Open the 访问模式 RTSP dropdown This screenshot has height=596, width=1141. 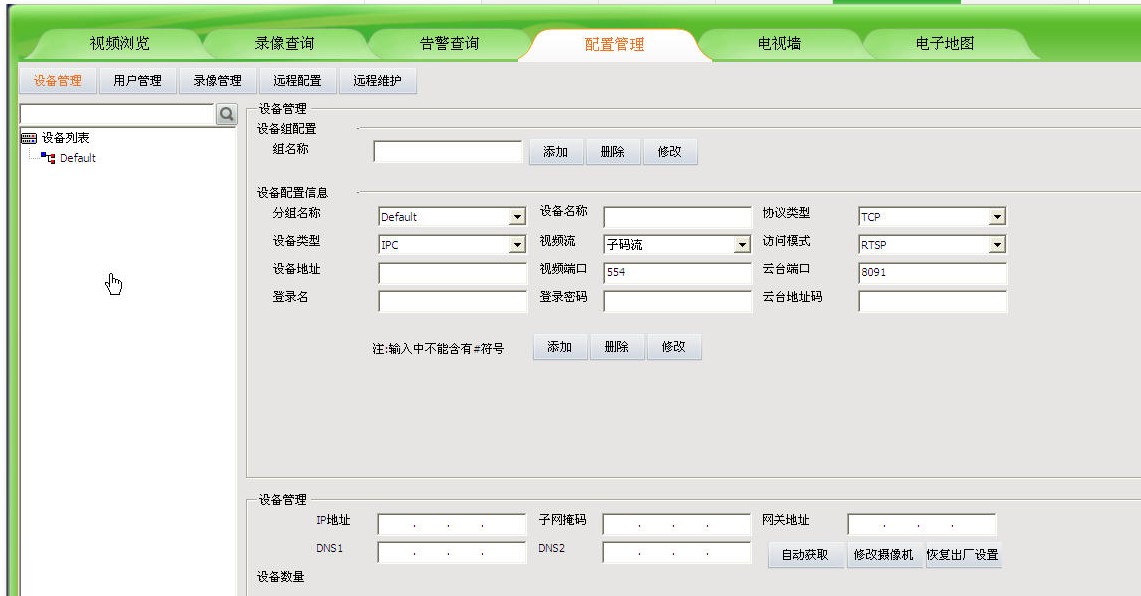point(932,245)
